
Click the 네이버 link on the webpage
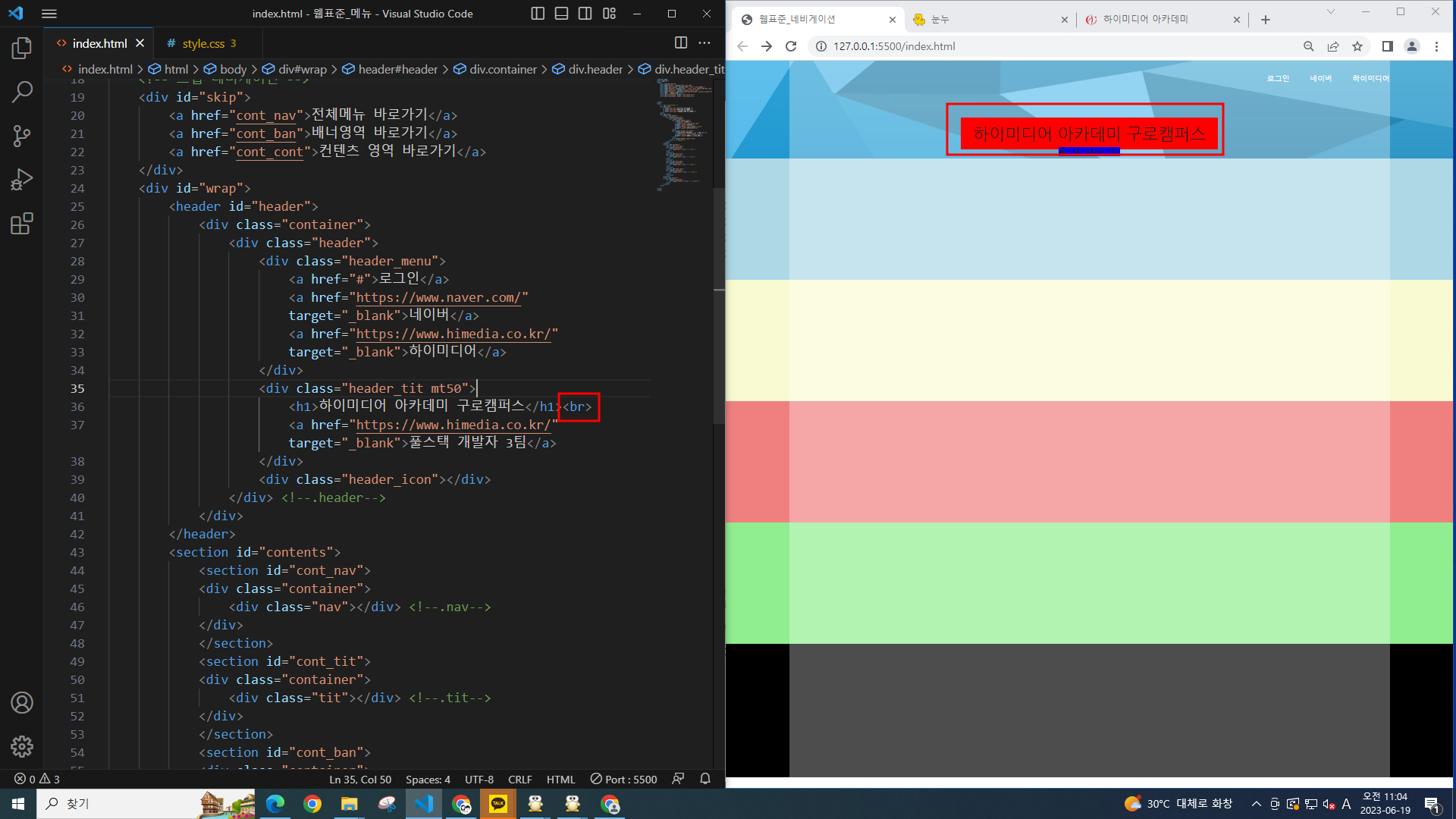click(1320, 78)
